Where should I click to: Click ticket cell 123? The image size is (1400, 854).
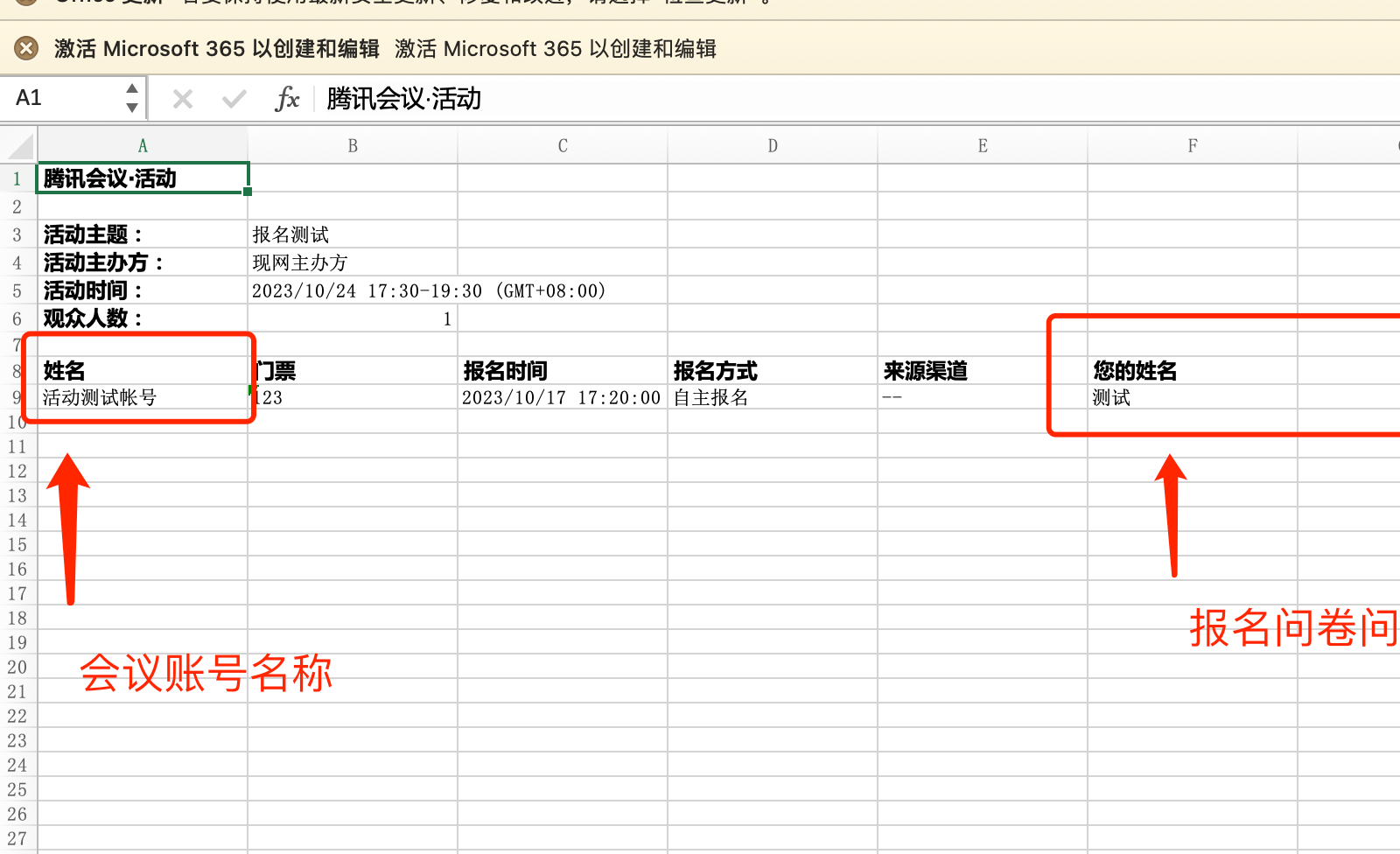pos(353,397)
